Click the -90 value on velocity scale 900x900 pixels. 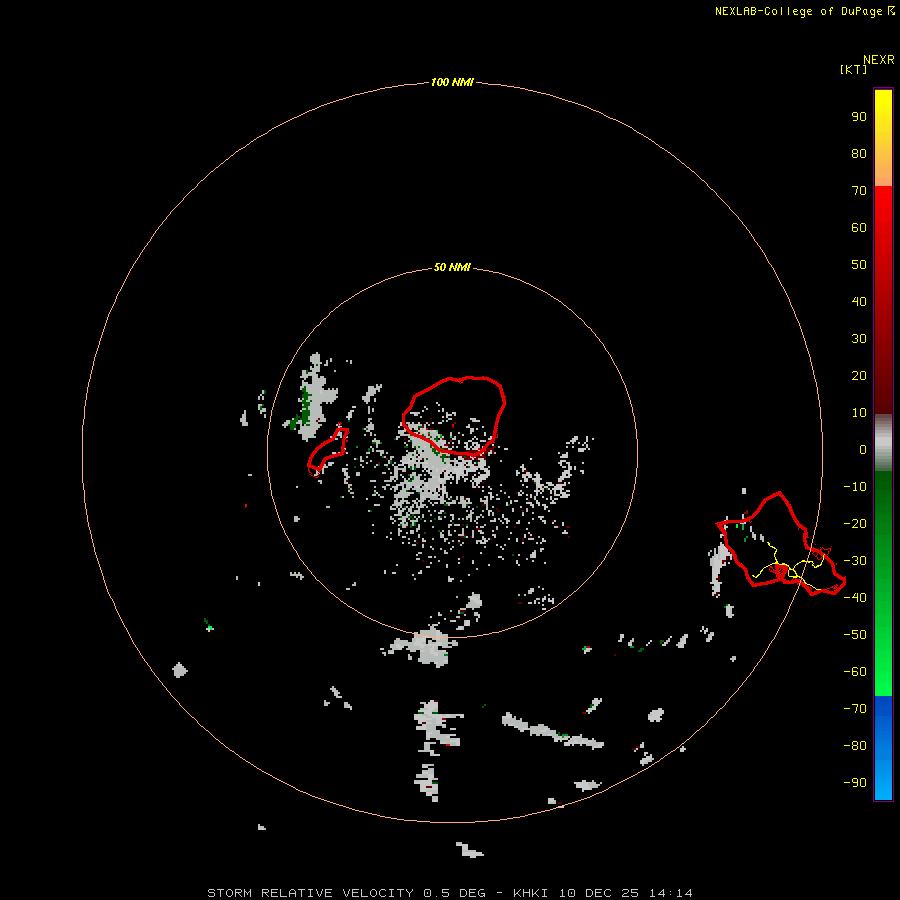click(x=855, y=782)
